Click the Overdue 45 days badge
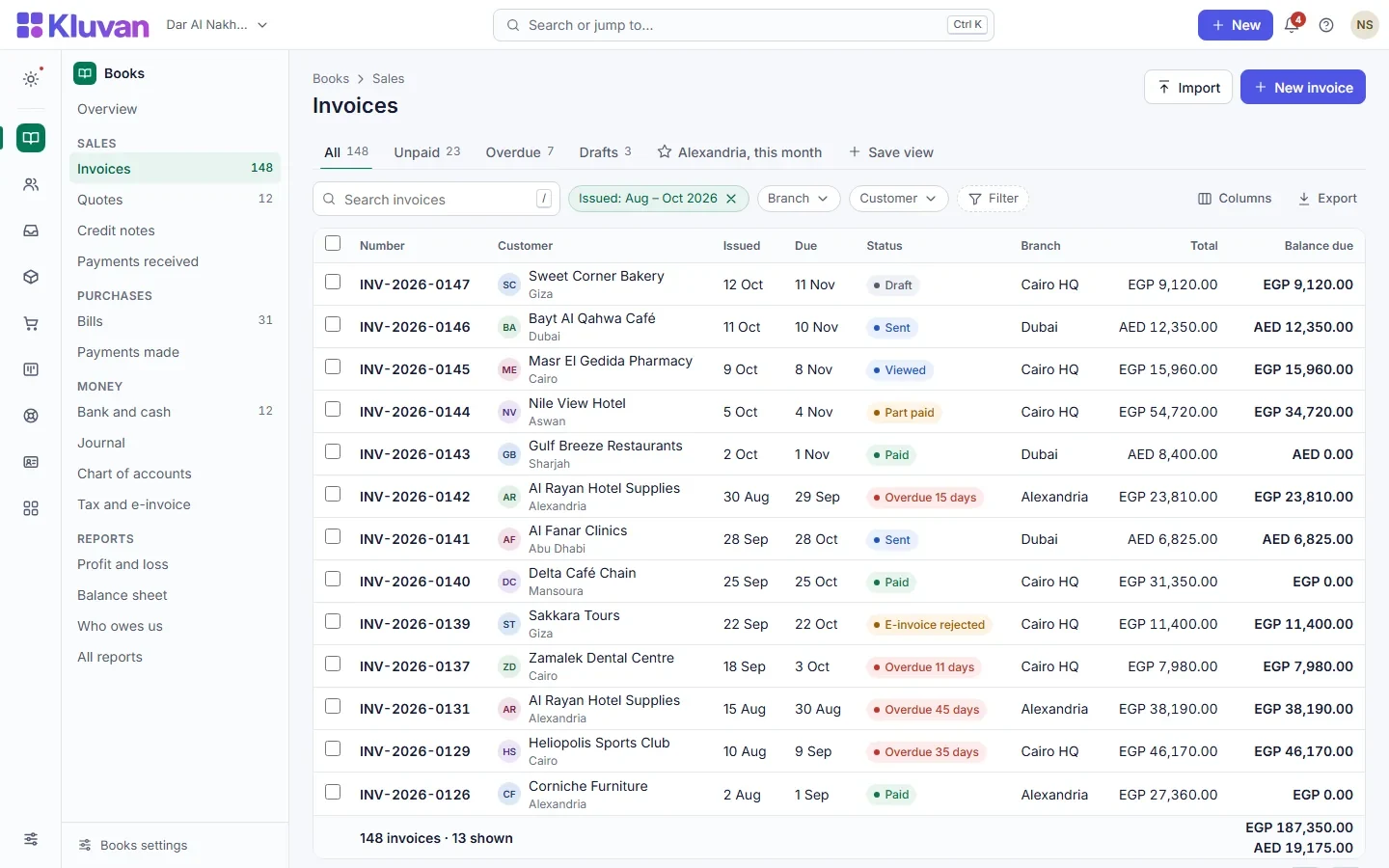Viewport: 1389px width, 868px height. click(926, 710)
